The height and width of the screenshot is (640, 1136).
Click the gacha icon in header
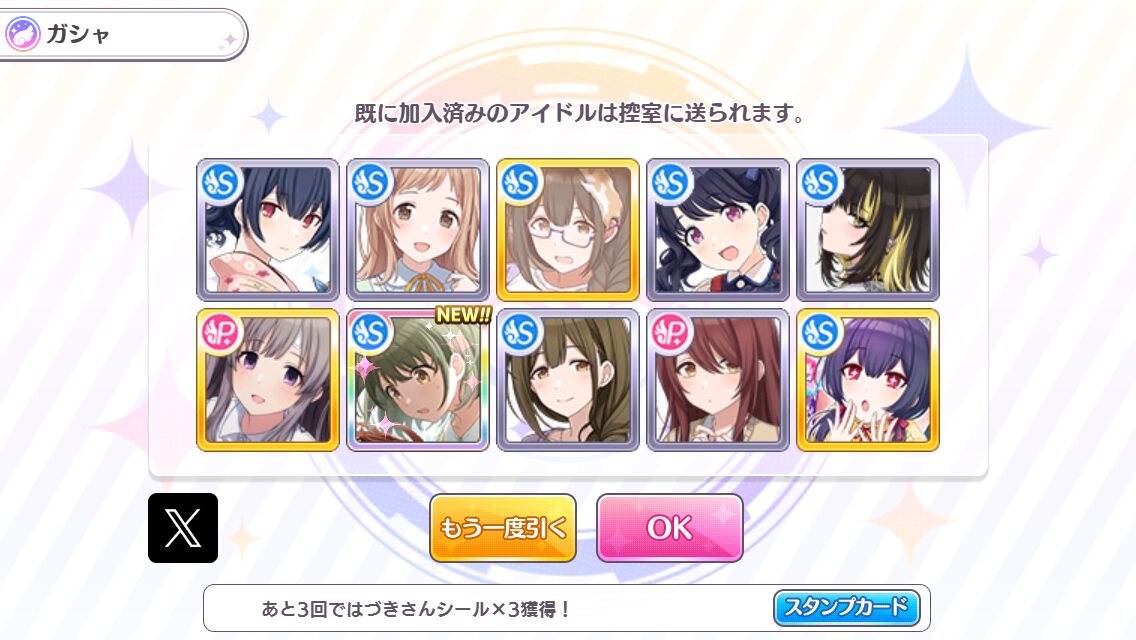(x=22, y=34)
